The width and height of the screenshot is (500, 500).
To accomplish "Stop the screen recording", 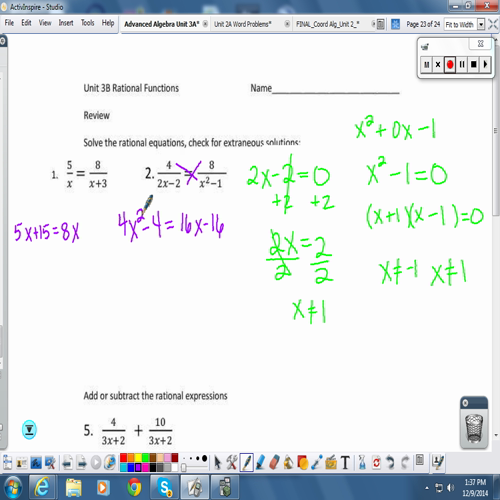I will 473,64.
